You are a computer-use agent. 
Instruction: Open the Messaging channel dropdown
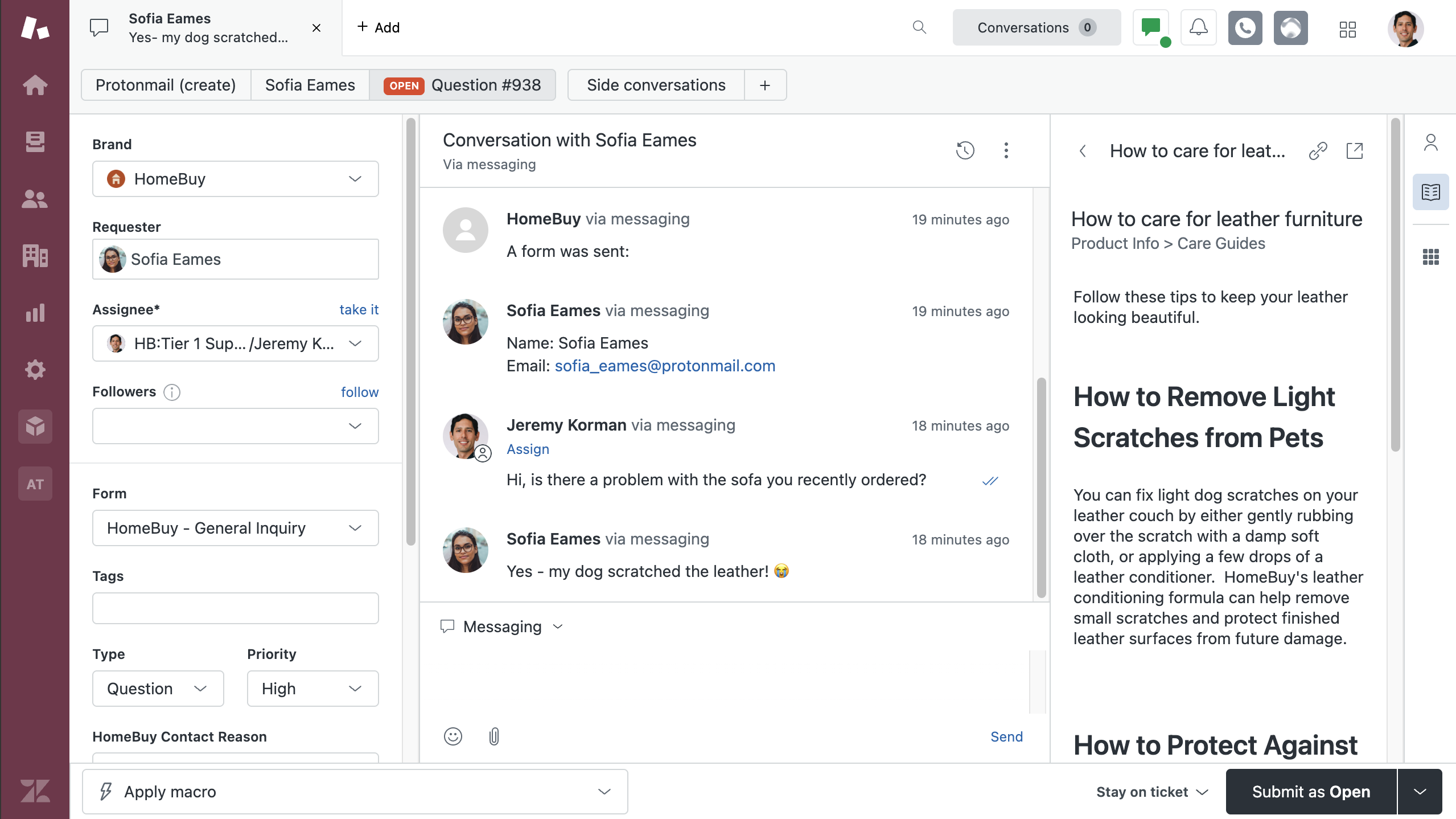click(x=502, y=626)
